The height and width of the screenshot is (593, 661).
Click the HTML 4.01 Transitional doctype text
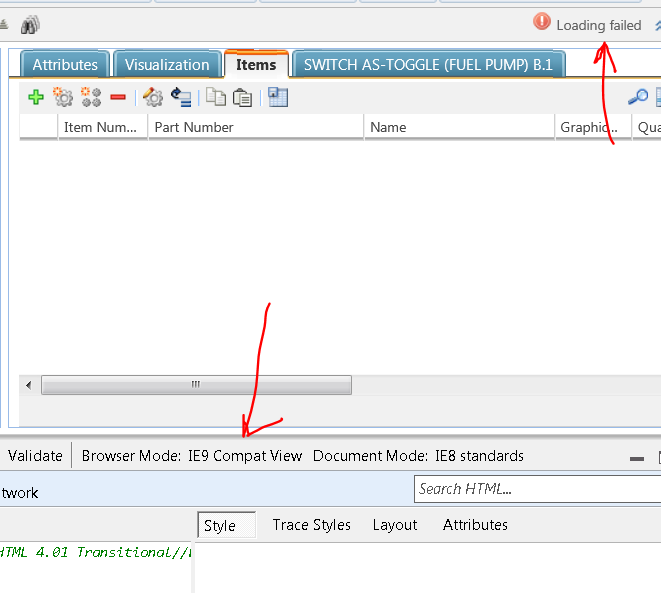tap(95, 552)
